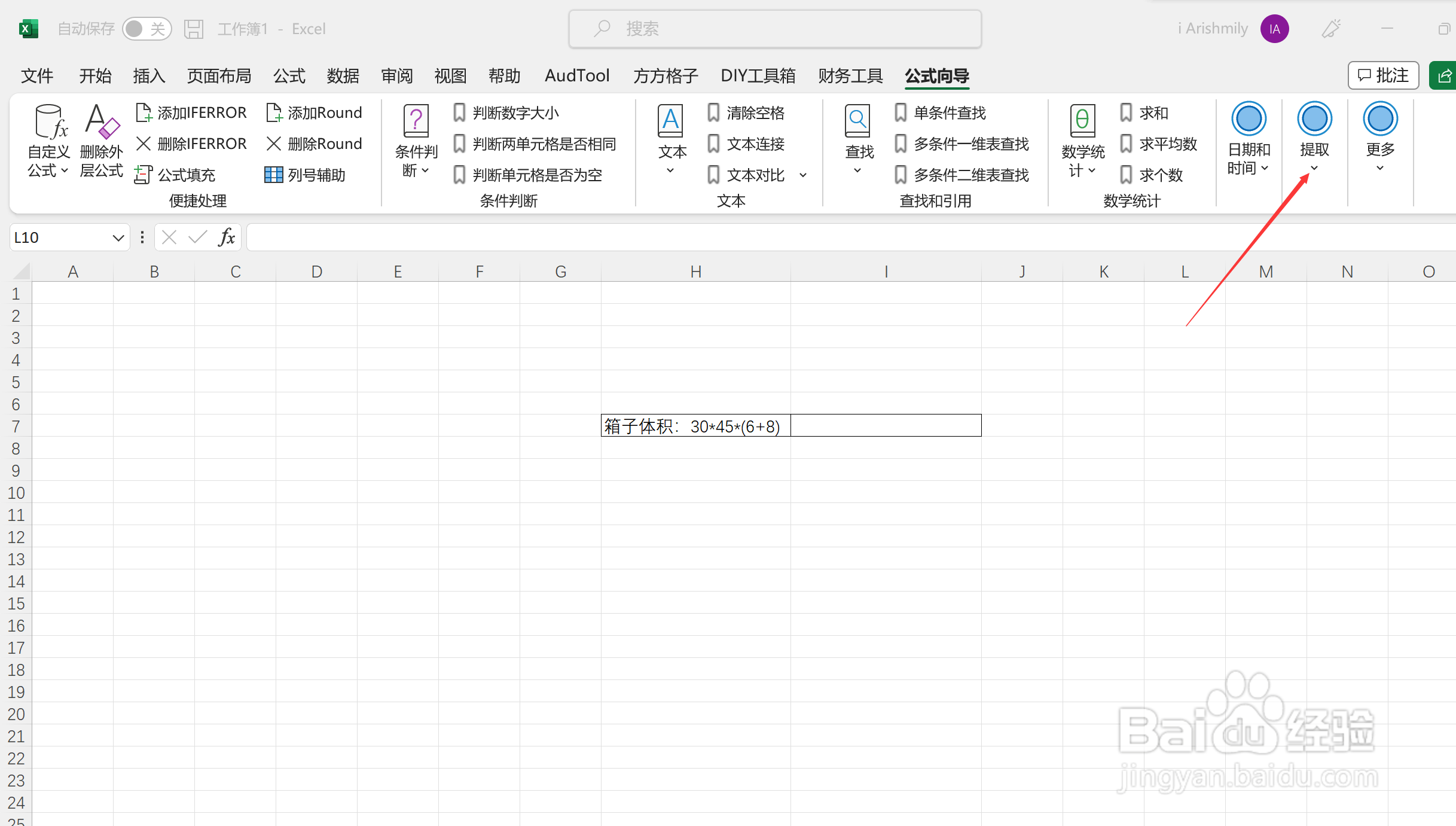
Task: Open the IA account avatar
Action: pyautogui.click(x=1274, y=29)
